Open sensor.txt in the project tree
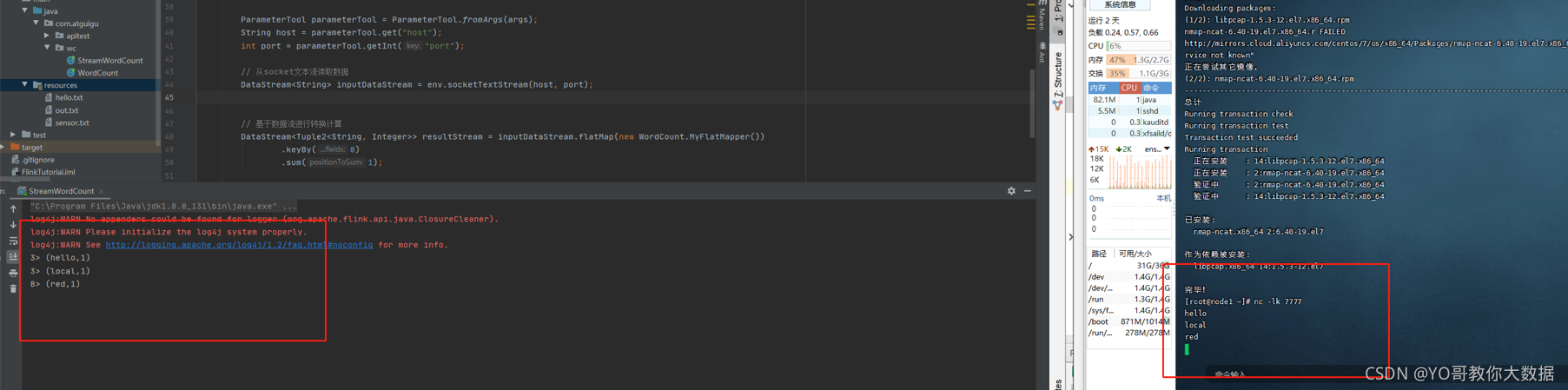The height and width of the screenshot is (390, 1568). point(72,122)
